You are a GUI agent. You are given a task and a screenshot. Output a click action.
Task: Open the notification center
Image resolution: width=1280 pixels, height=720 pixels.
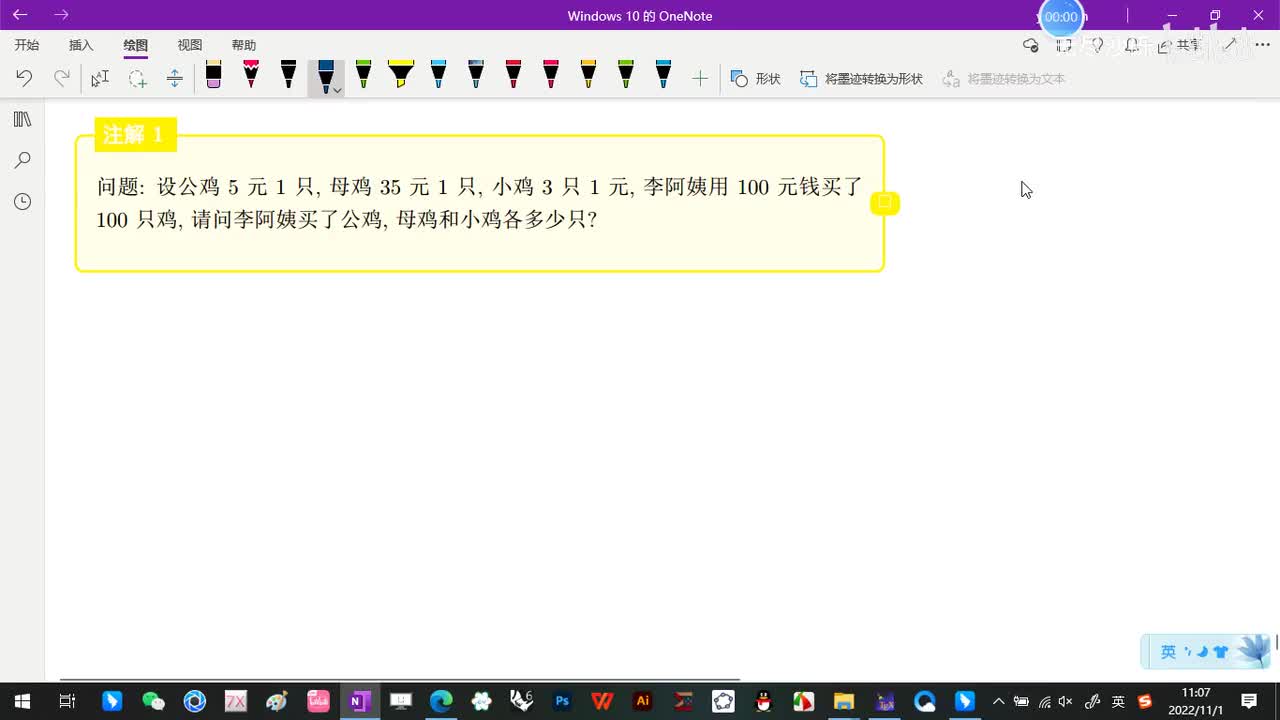(1249, 701)
